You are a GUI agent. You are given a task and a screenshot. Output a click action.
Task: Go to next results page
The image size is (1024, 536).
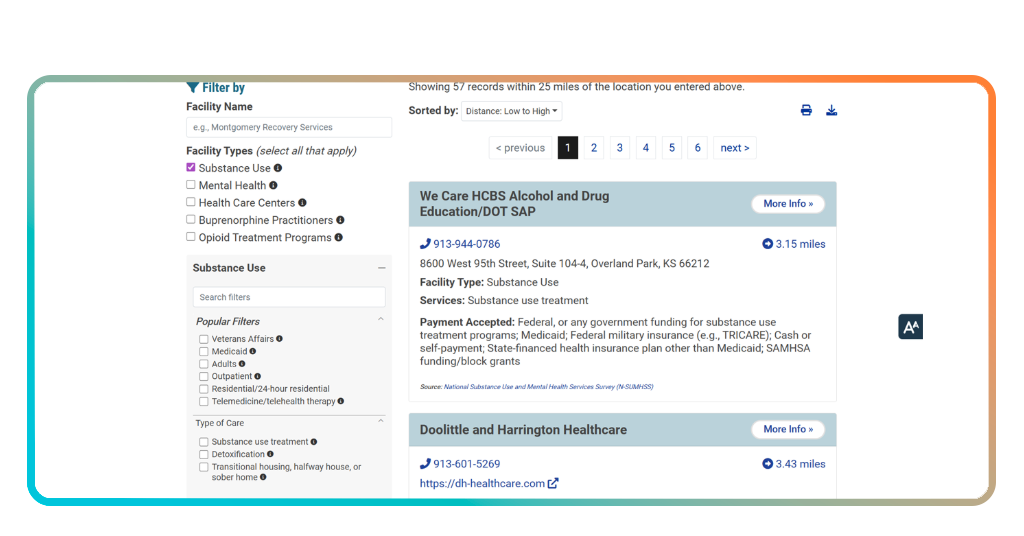[735, 148]
